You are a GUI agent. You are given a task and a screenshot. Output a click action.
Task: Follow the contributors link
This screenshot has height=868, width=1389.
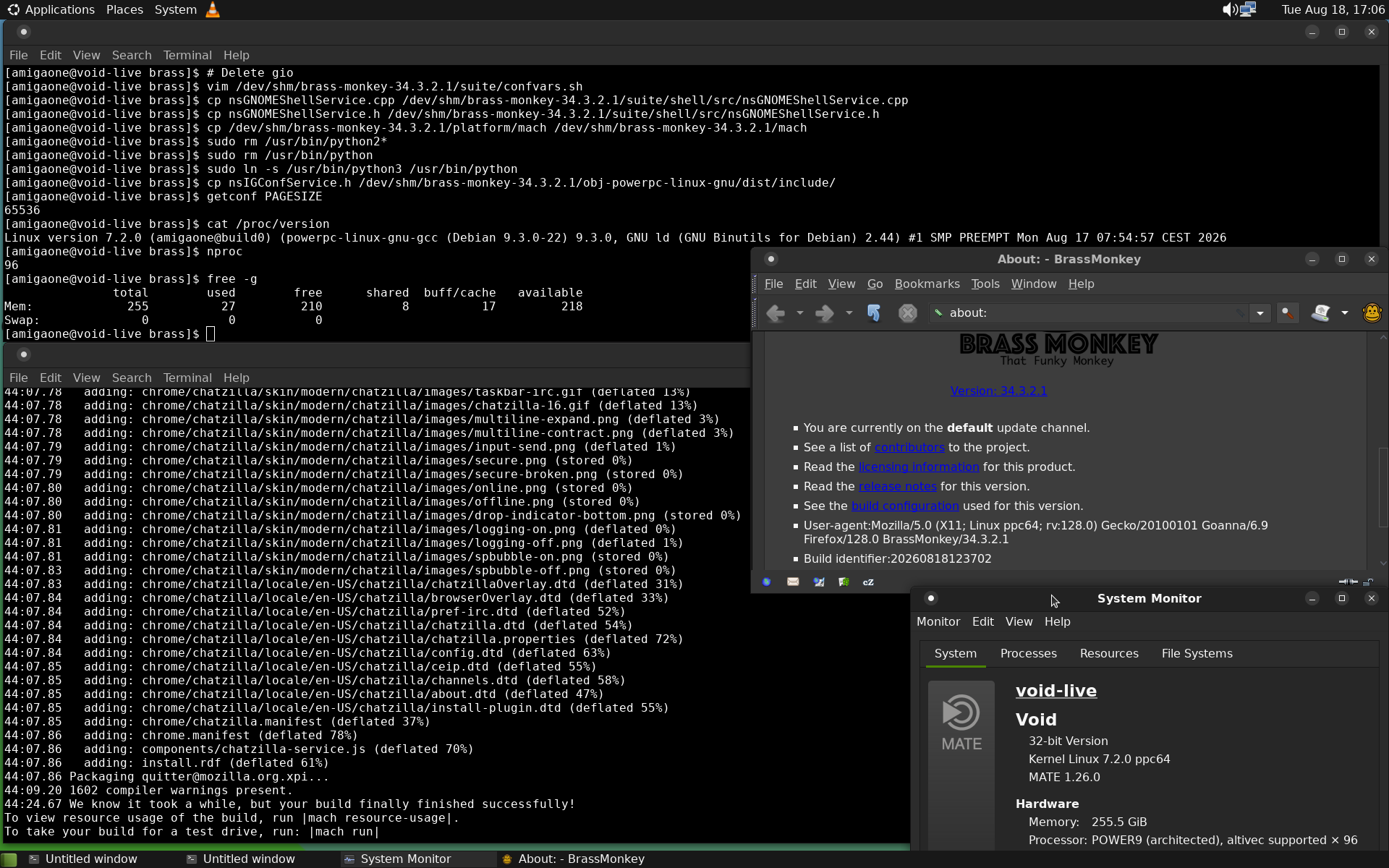click(909, 448)
